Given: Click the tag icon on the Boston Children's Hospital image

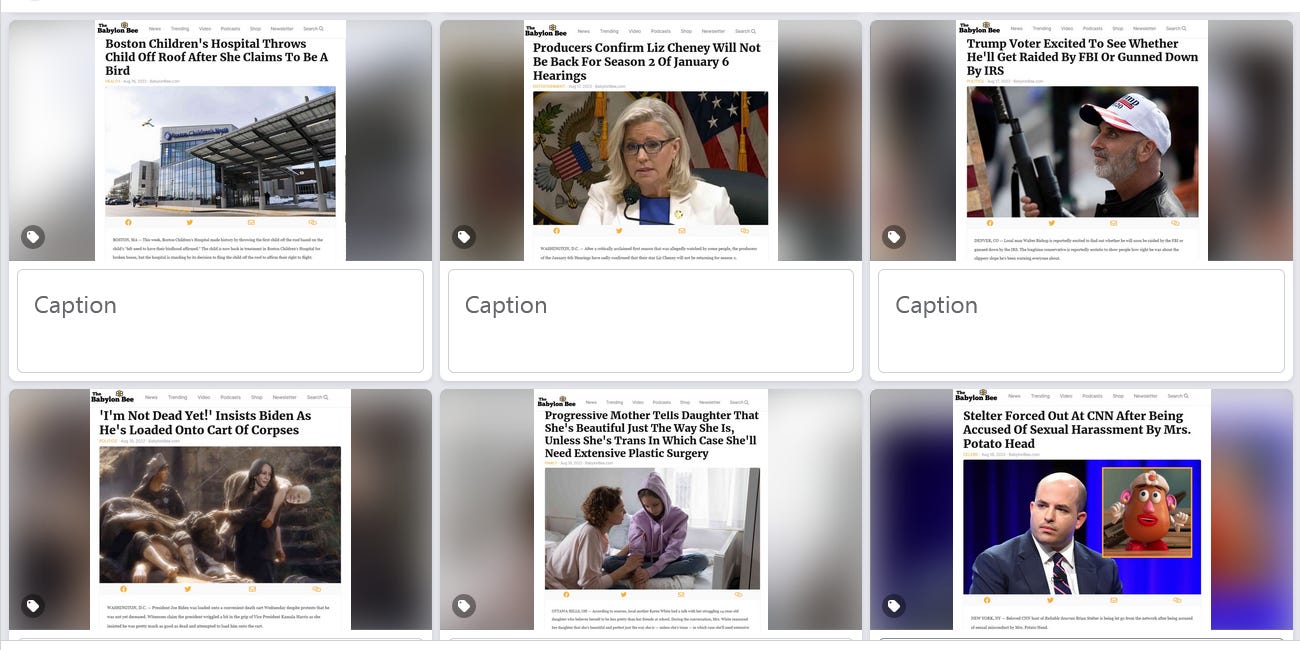Looking at the screenshot, I should pyautogui.click(x=33, y=237).
